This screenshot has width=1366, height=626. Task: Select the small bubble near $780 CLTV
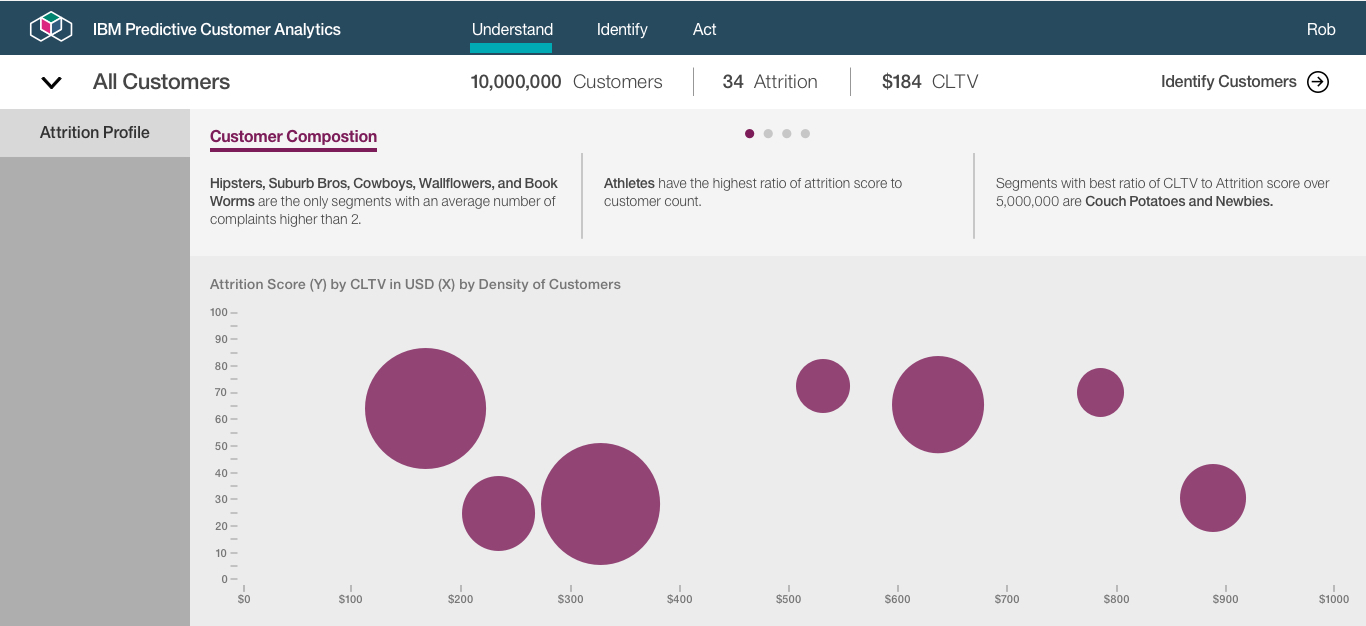tap(1100, 392)
